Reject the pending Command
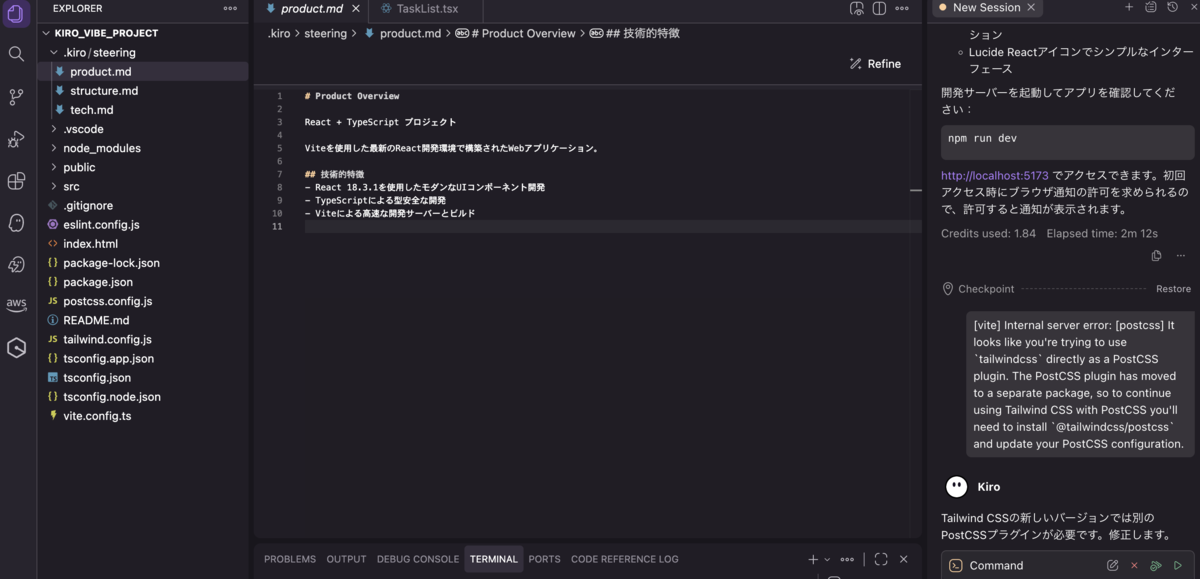 click(1134, 566)
